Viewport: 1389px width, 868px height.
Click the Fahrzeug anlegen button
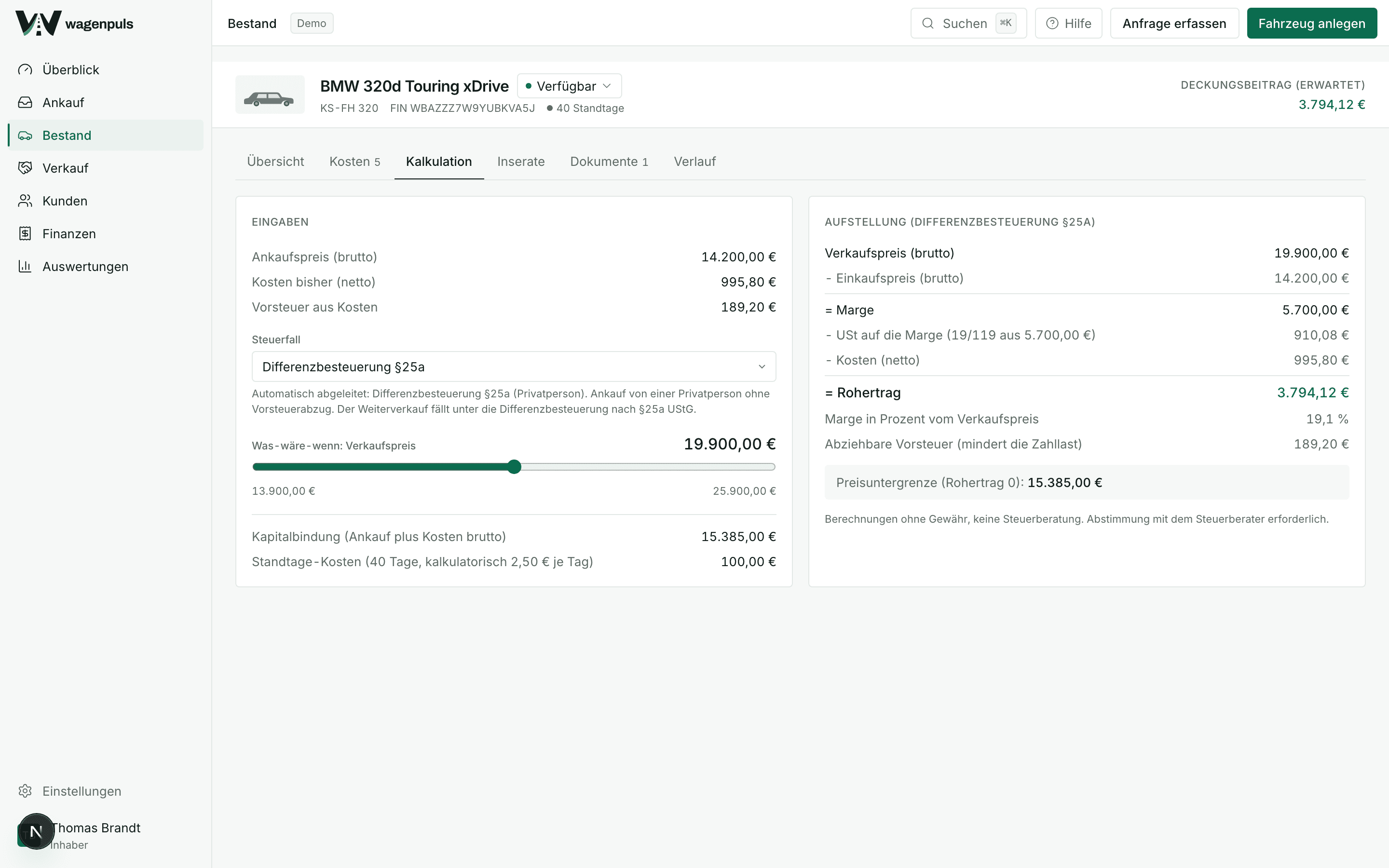pyautogui.click(x=1311, y=24)
